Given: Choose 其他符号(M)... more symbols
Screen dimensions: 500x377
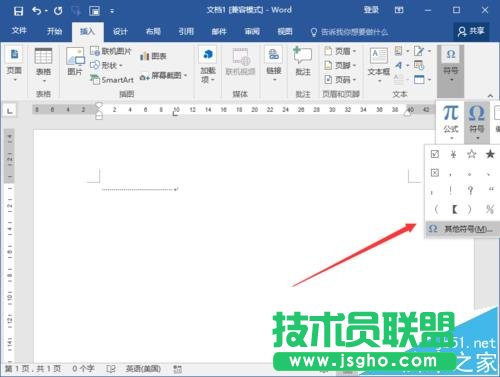Looking at the screenshot, I should (463, 229).
